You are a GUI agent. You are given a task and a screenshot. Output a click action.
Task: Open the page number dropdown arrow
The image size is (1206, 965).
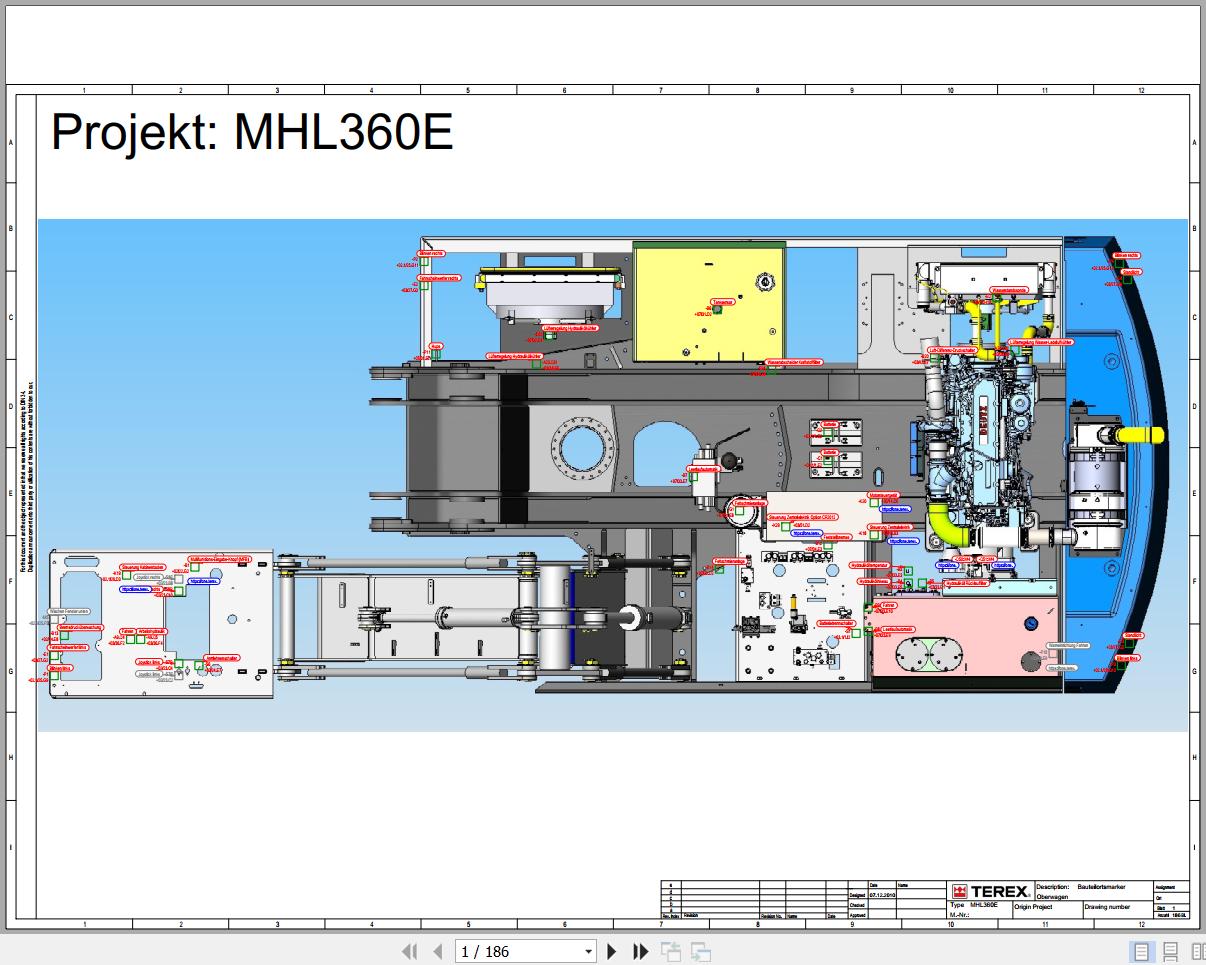pyautogui.click(x=588, y=952)
